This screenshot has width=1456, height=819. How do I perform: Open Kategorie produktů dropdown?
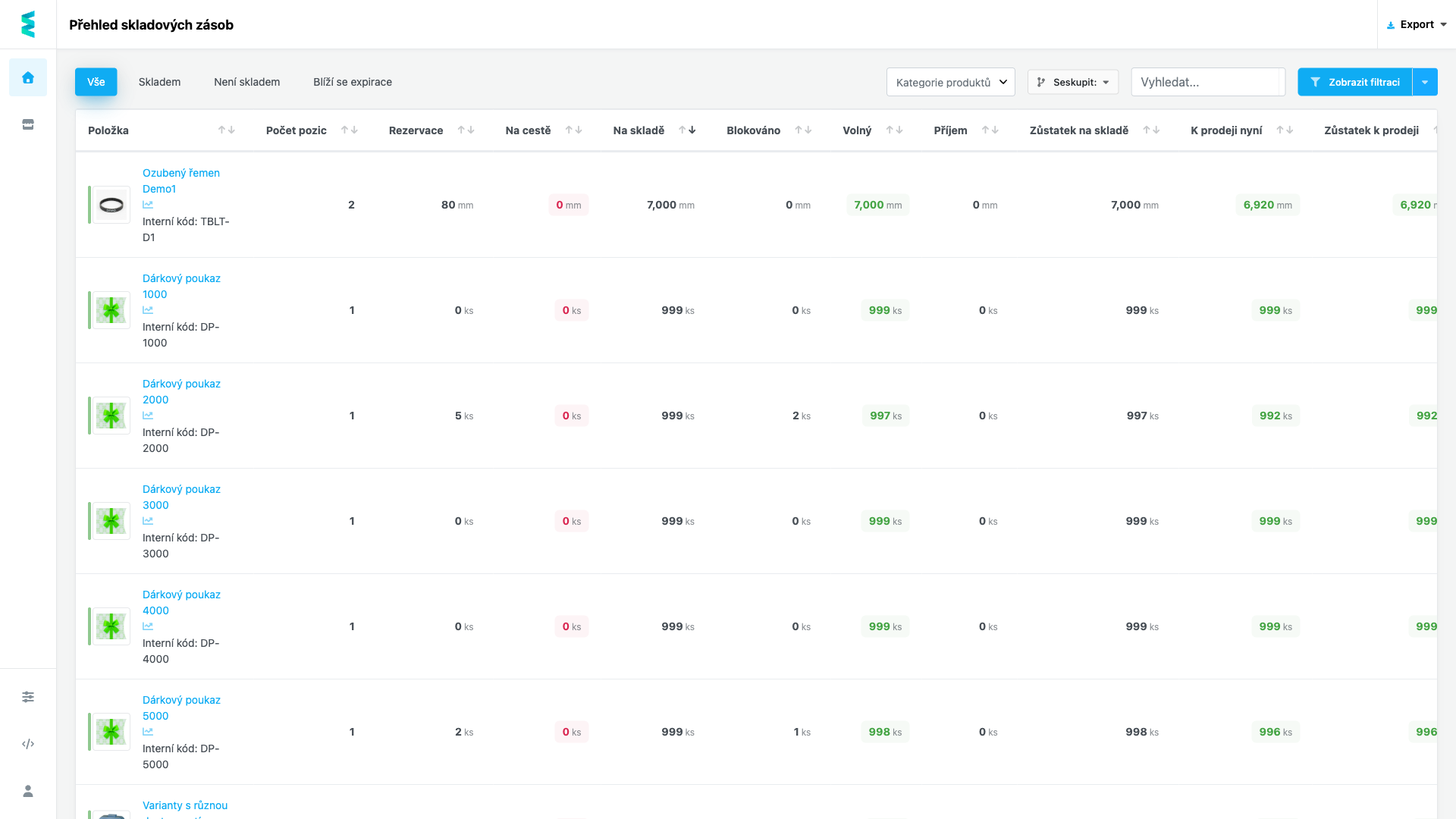951,82
